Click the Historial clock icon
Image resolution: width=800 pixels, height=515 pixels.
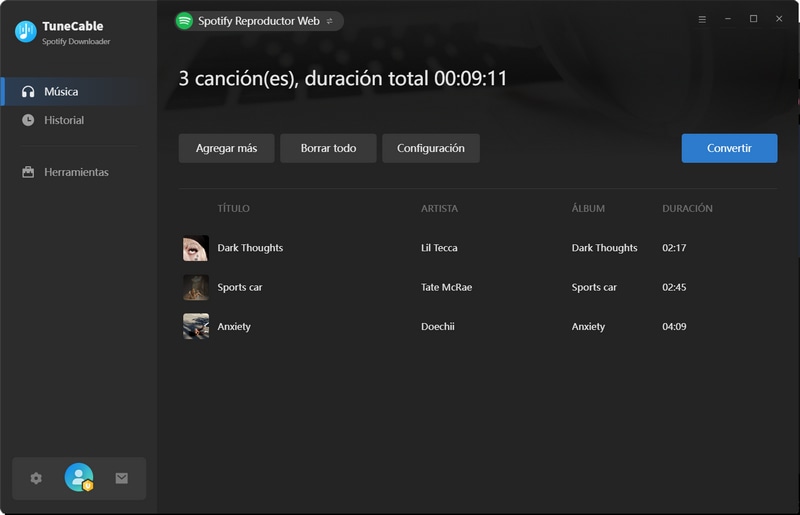click(x=28, y=120)
